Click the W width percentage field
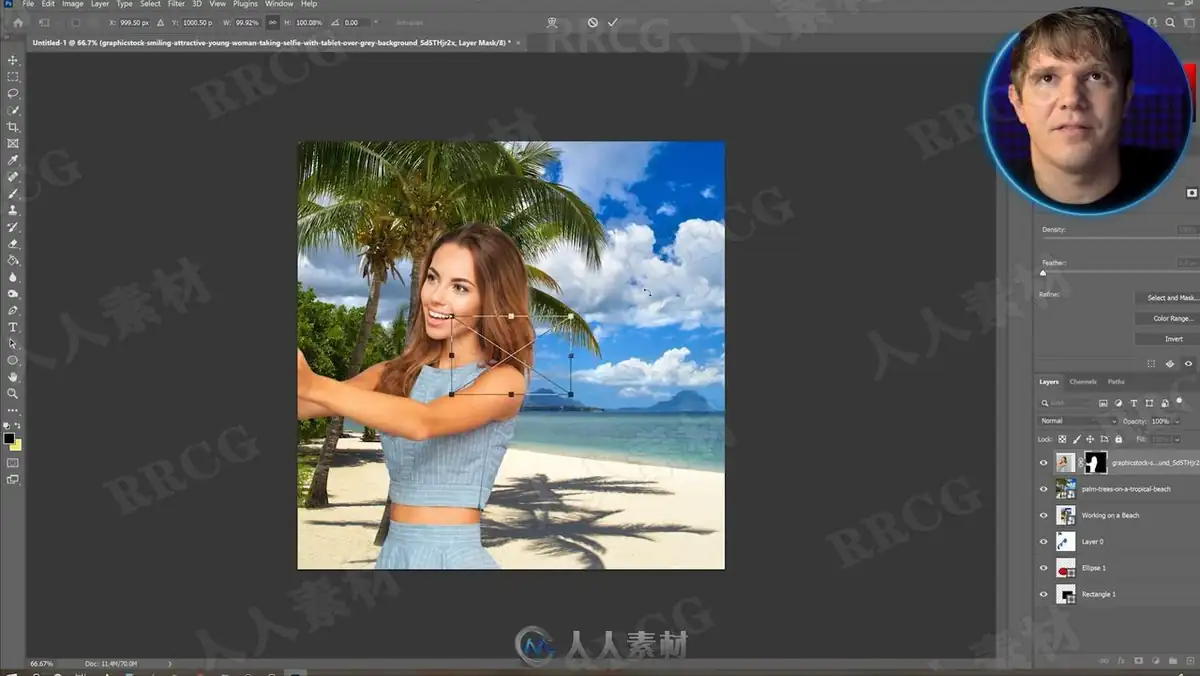 [245, 22]
